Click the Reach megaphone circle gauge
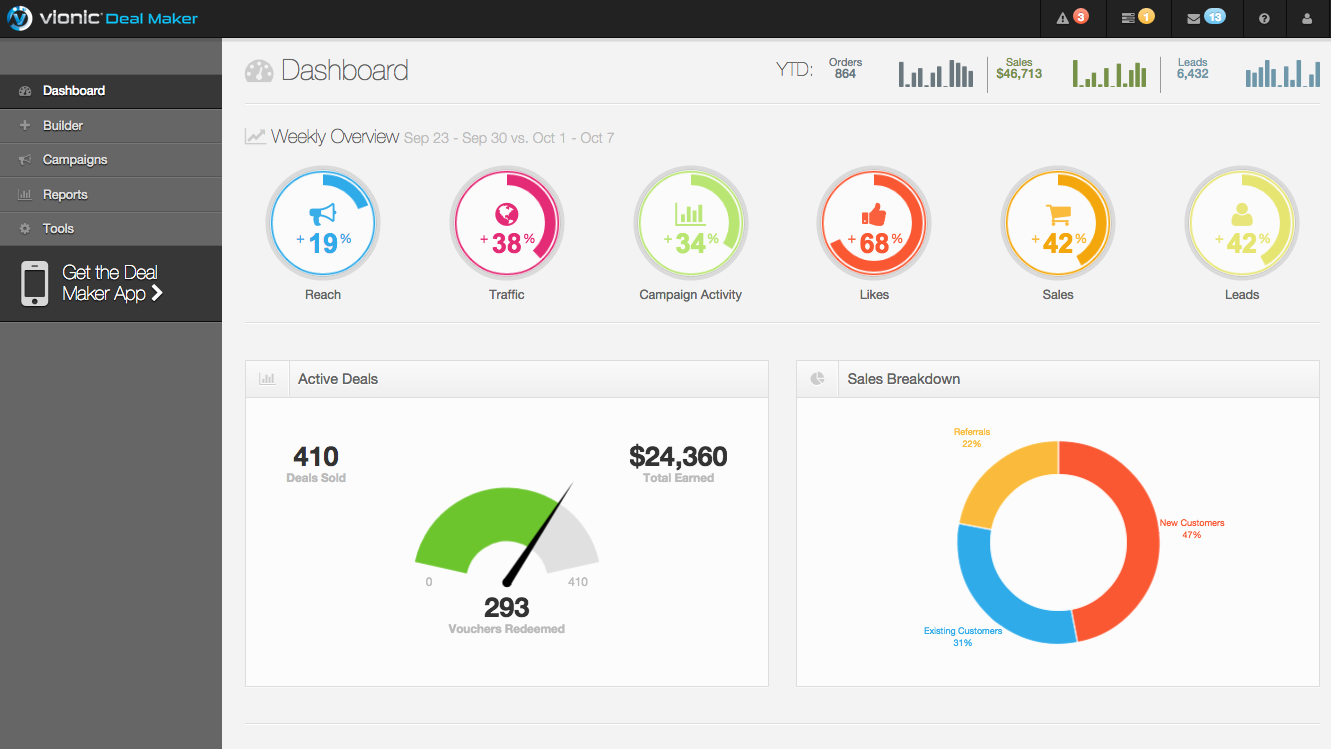Screen dimensions: 1331x749 pyautogui.click(x=323, y=223)
